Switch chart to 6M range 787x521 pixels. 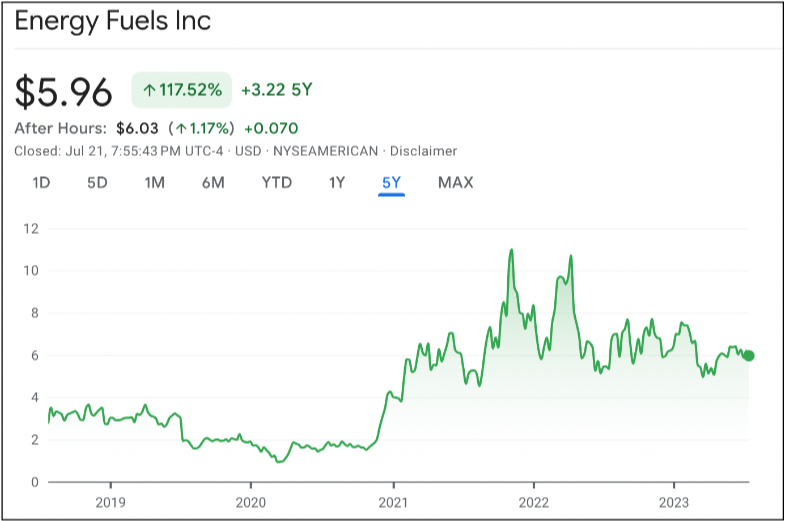[x=213, y=183]
